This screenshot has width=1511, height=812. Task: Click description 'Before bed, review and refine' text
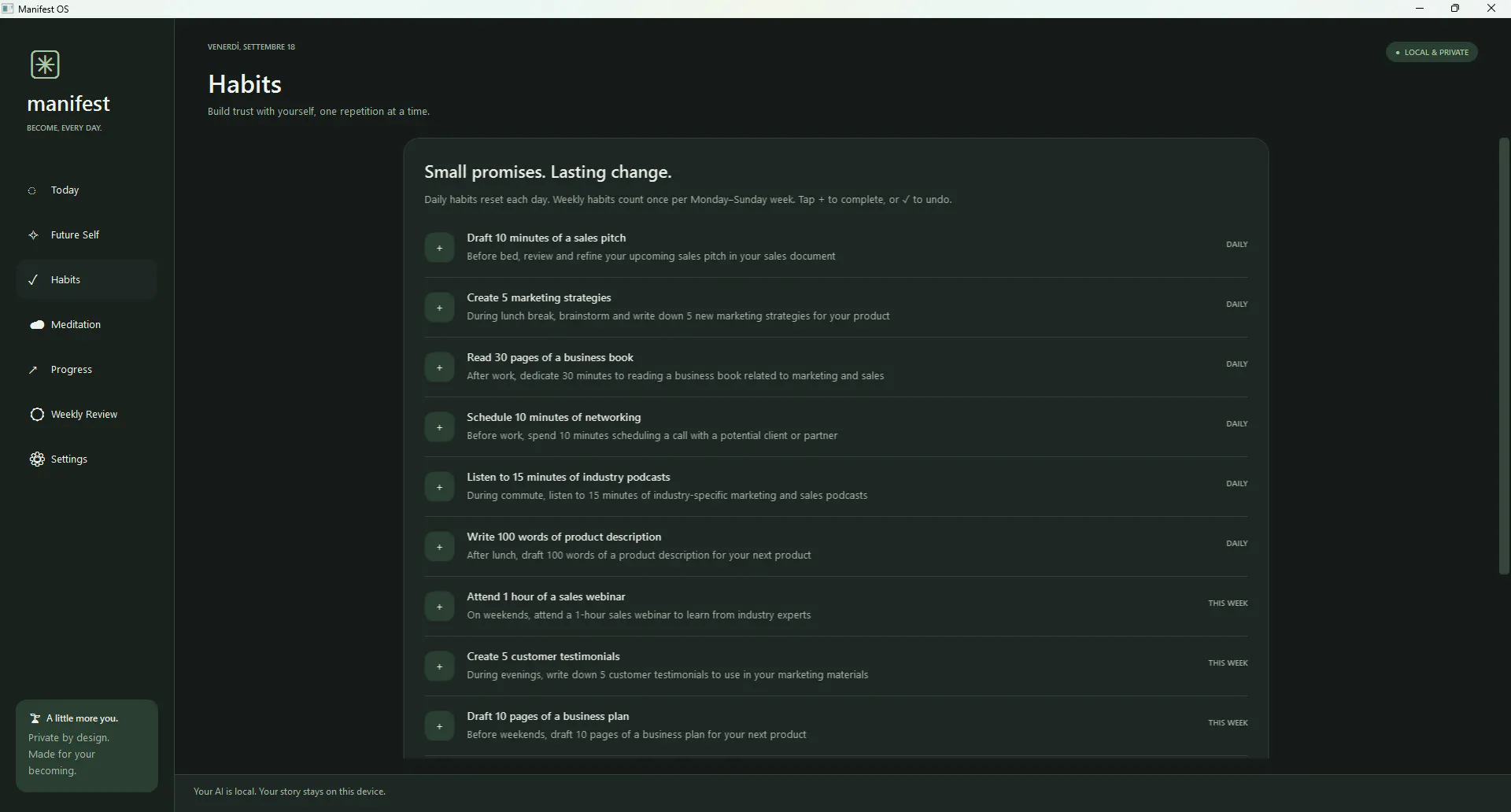coord(651,256)
